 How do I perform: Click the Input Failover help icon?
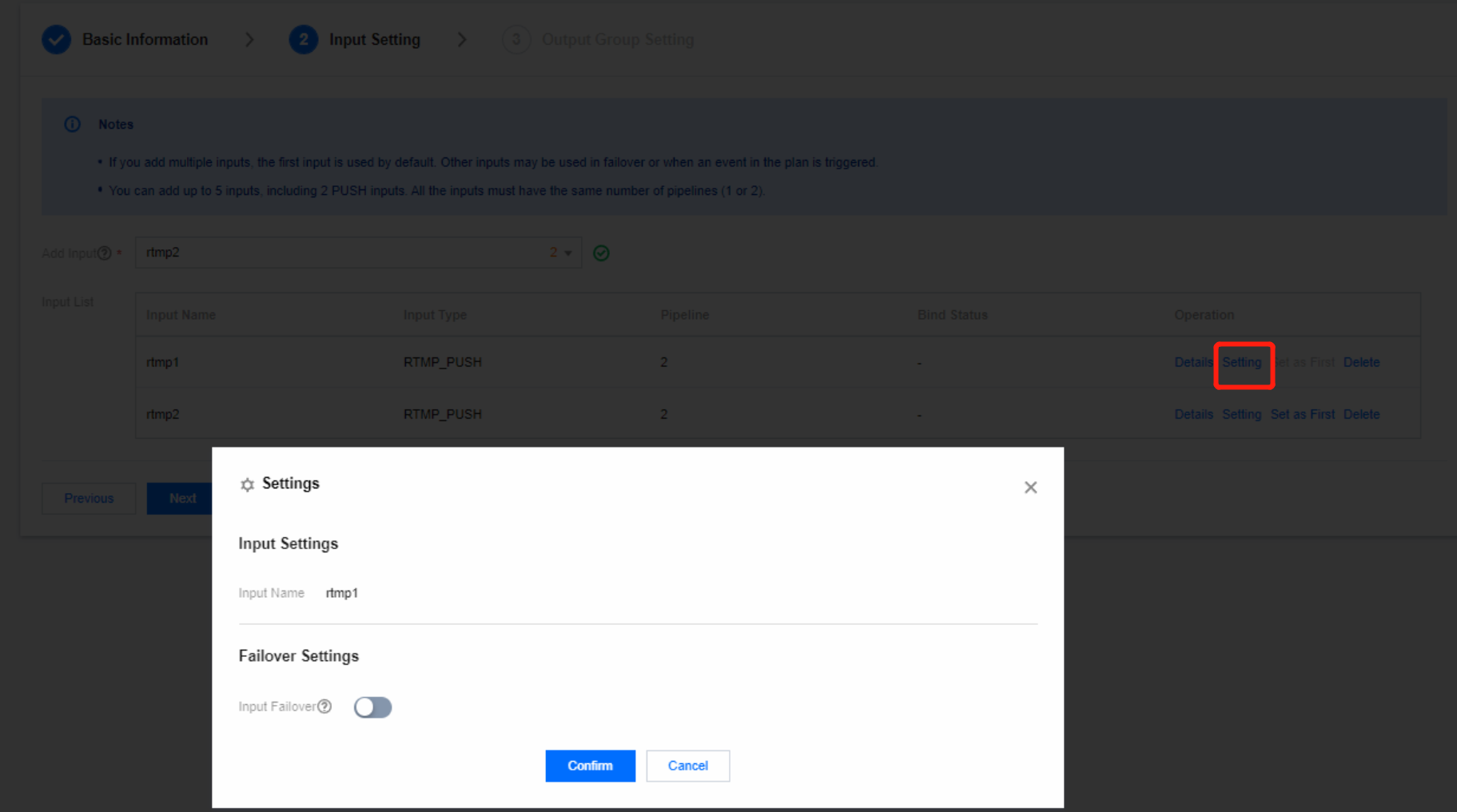(x=324, y=707)
